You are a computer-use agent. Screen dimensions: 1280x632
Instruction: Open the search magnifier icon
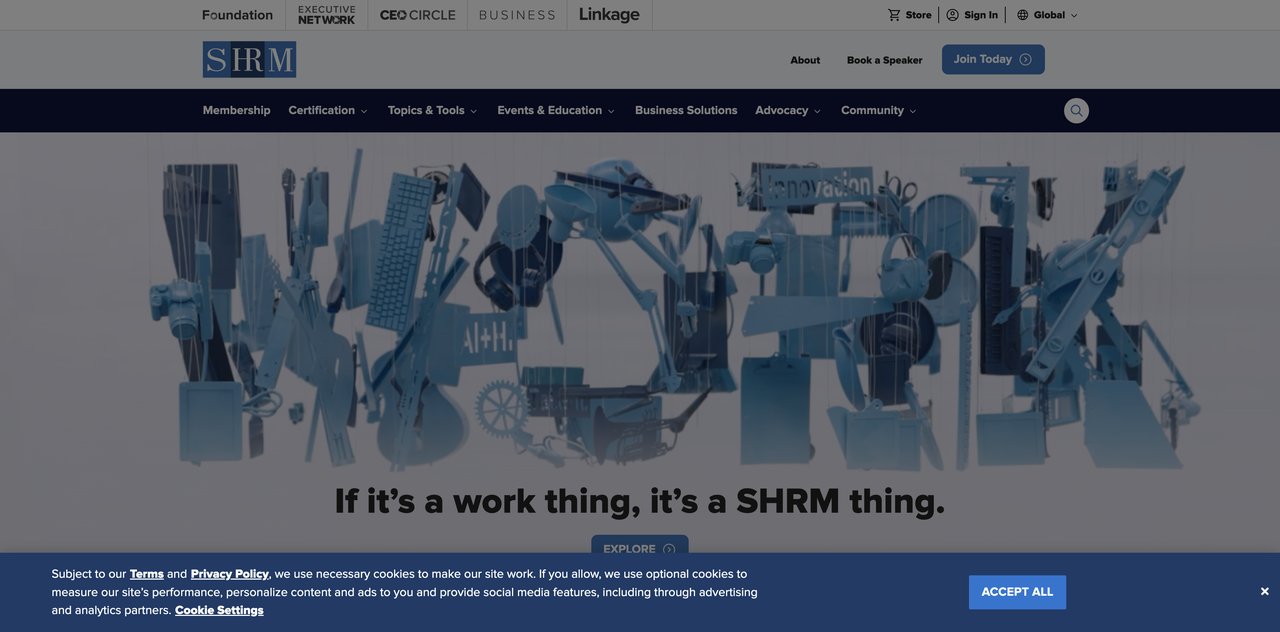pyautogui.click(x=1076, y=111)
